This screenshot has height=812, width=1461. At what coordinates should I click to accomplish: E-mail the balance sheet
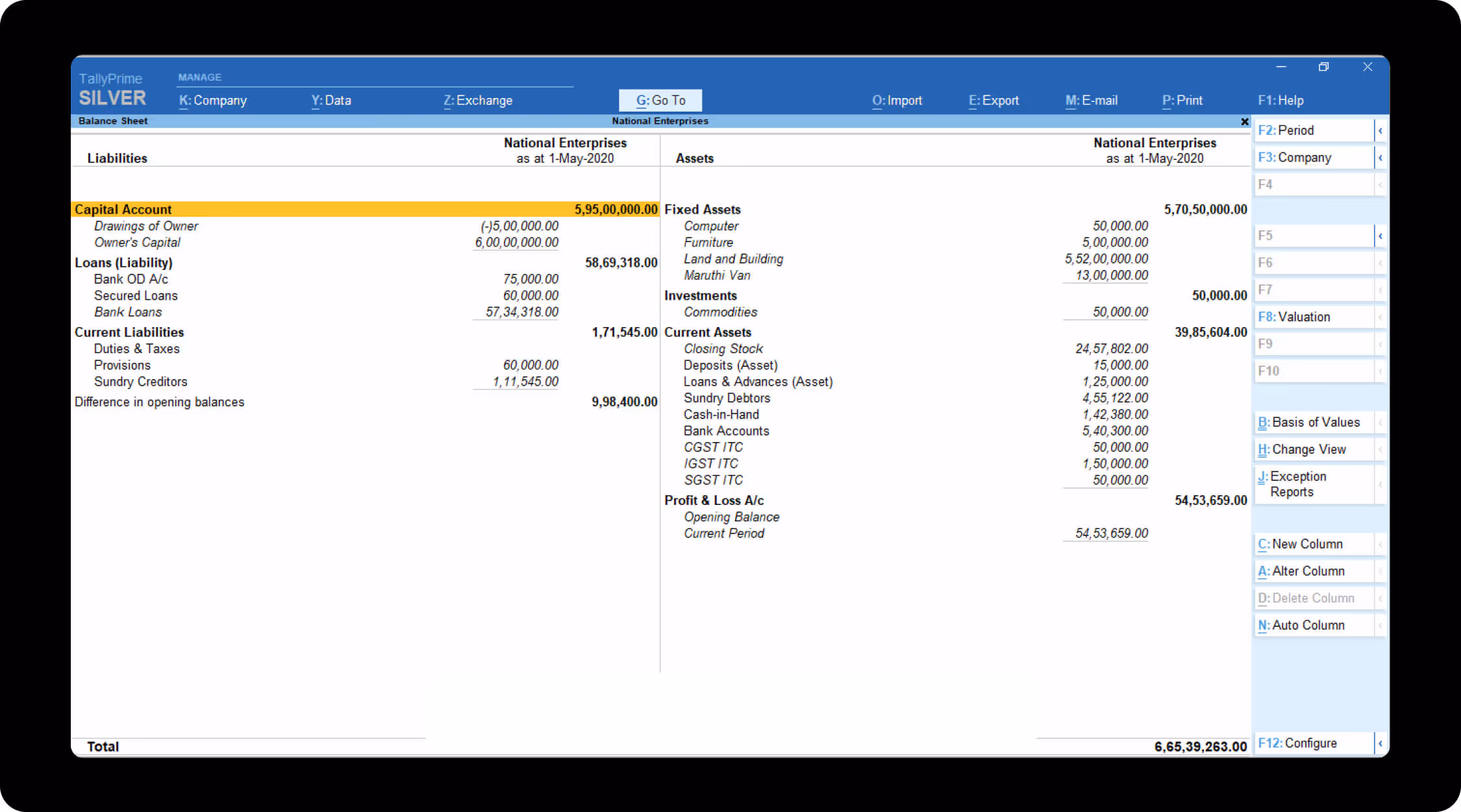(1092, 100)
